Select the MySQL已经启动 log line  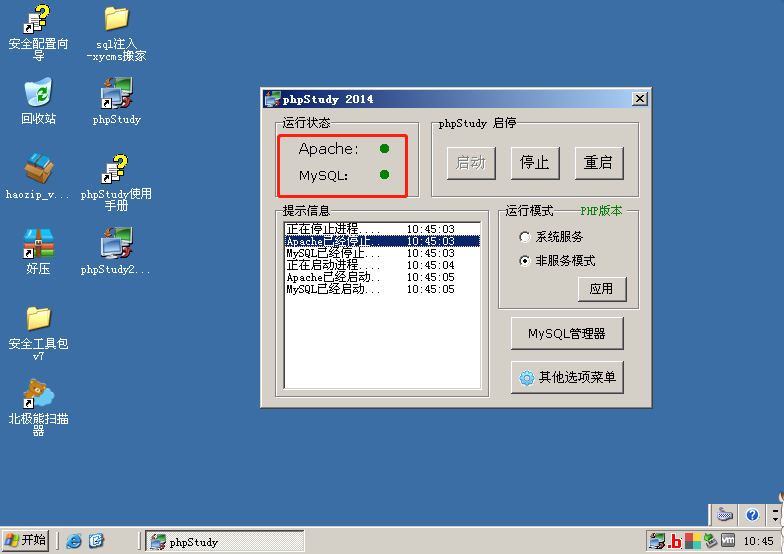pyautogui.click(x=382, y=289)
